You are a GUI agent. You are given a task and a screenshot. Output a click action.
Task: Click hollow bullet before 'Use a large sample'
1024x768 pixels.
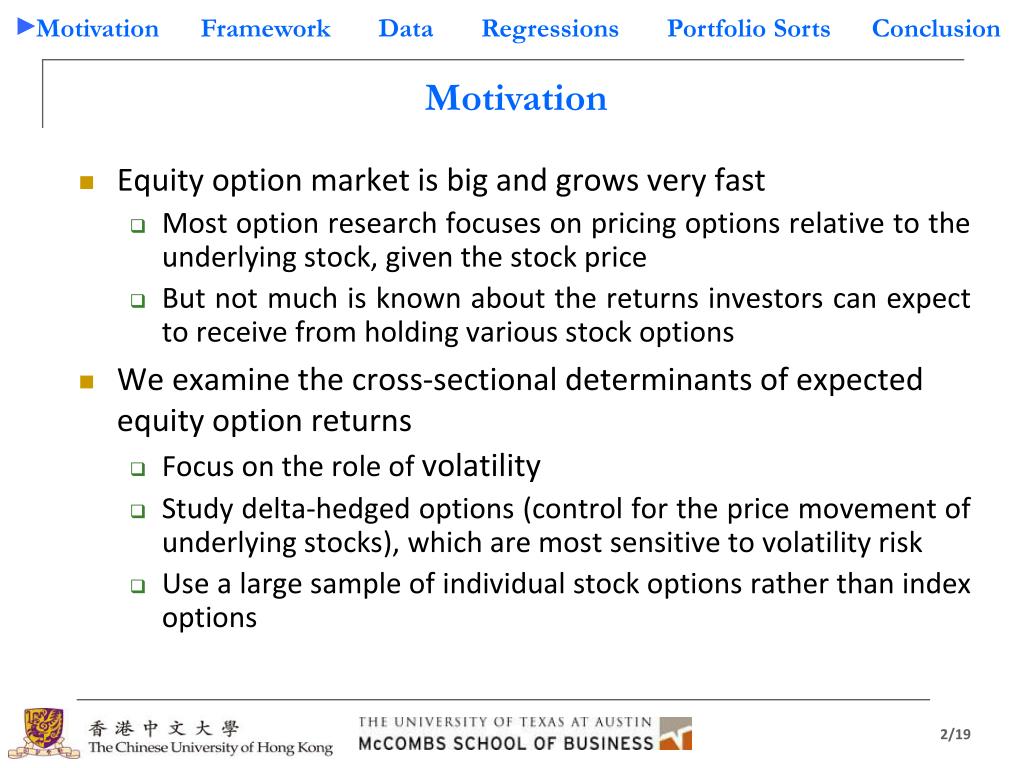(x=138, y=585)
